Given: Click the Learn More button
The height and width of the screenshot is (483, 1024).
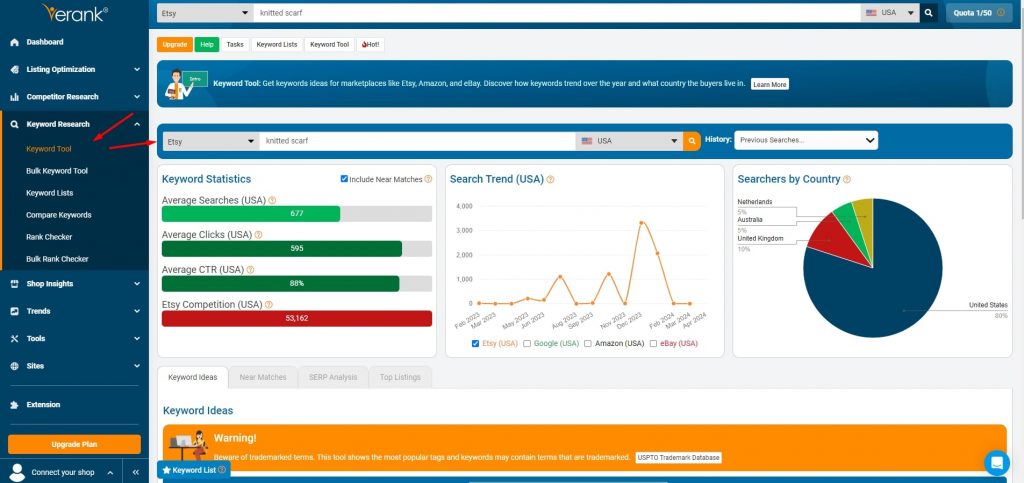Looking at the screenshot, I should [769, 84].
